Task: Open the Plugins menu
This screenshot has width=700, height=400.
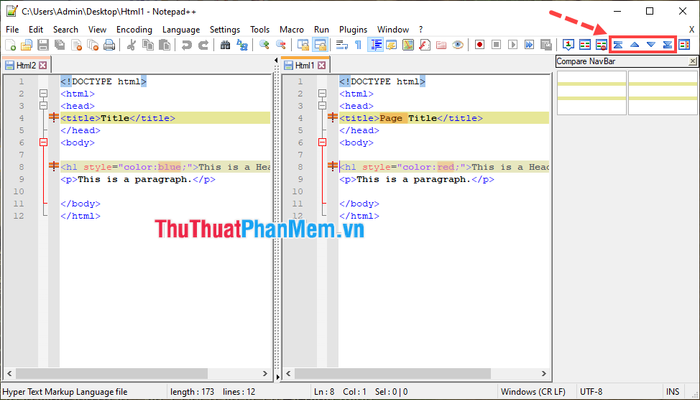Action: [353, 29]
